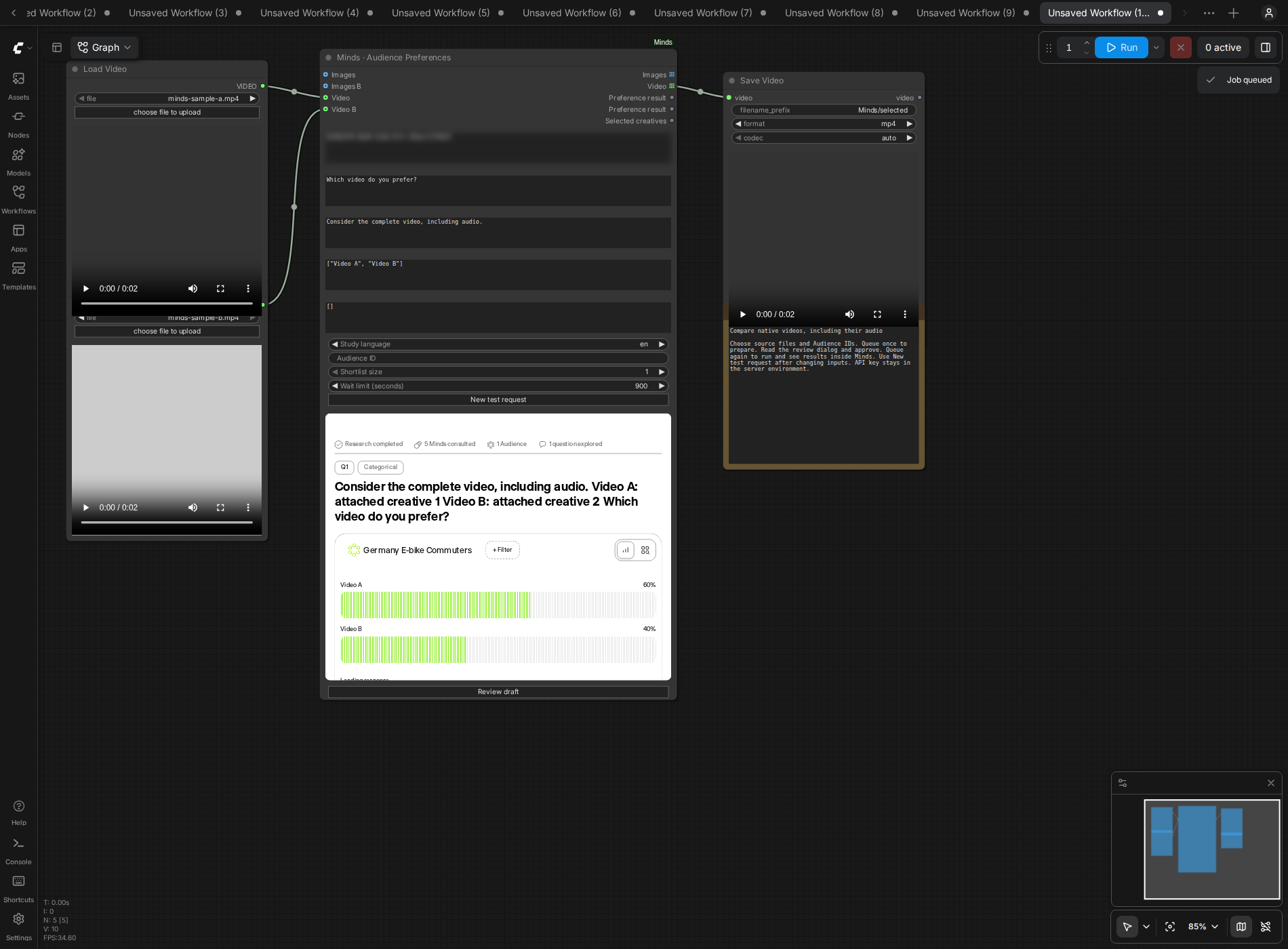Open the Workflows sidebar panel
This screenshot has width=1288, height=949.
18,199
